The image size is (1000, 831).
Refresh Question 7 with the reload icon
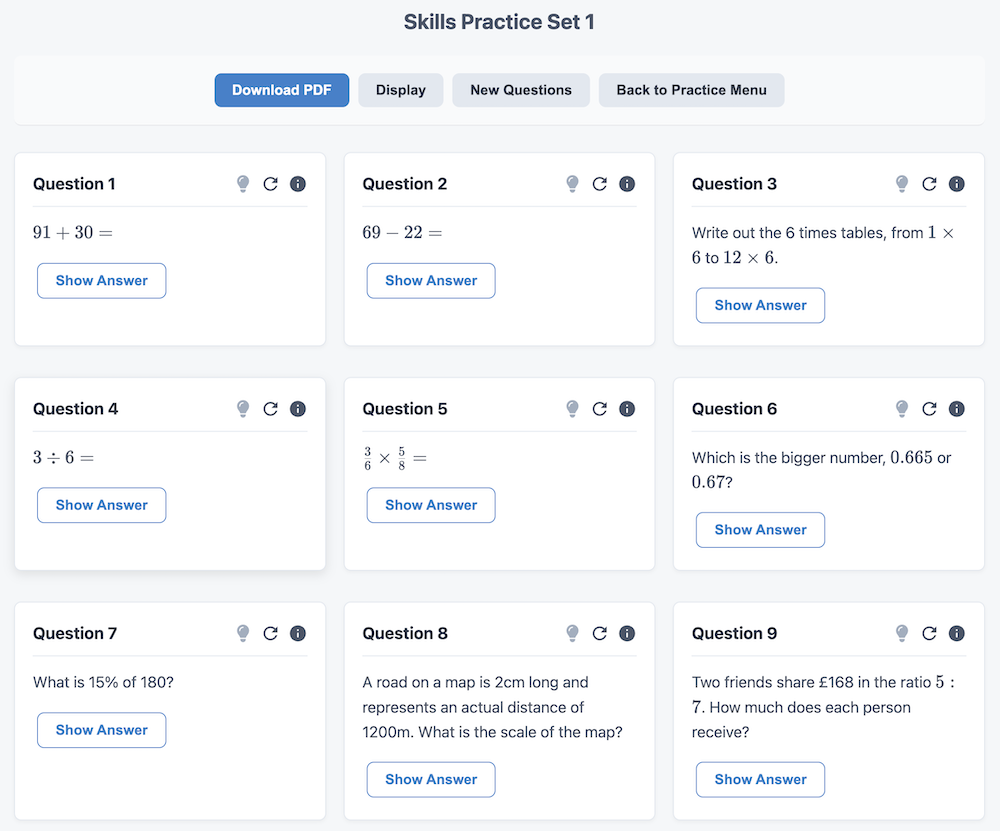(270, 633)
